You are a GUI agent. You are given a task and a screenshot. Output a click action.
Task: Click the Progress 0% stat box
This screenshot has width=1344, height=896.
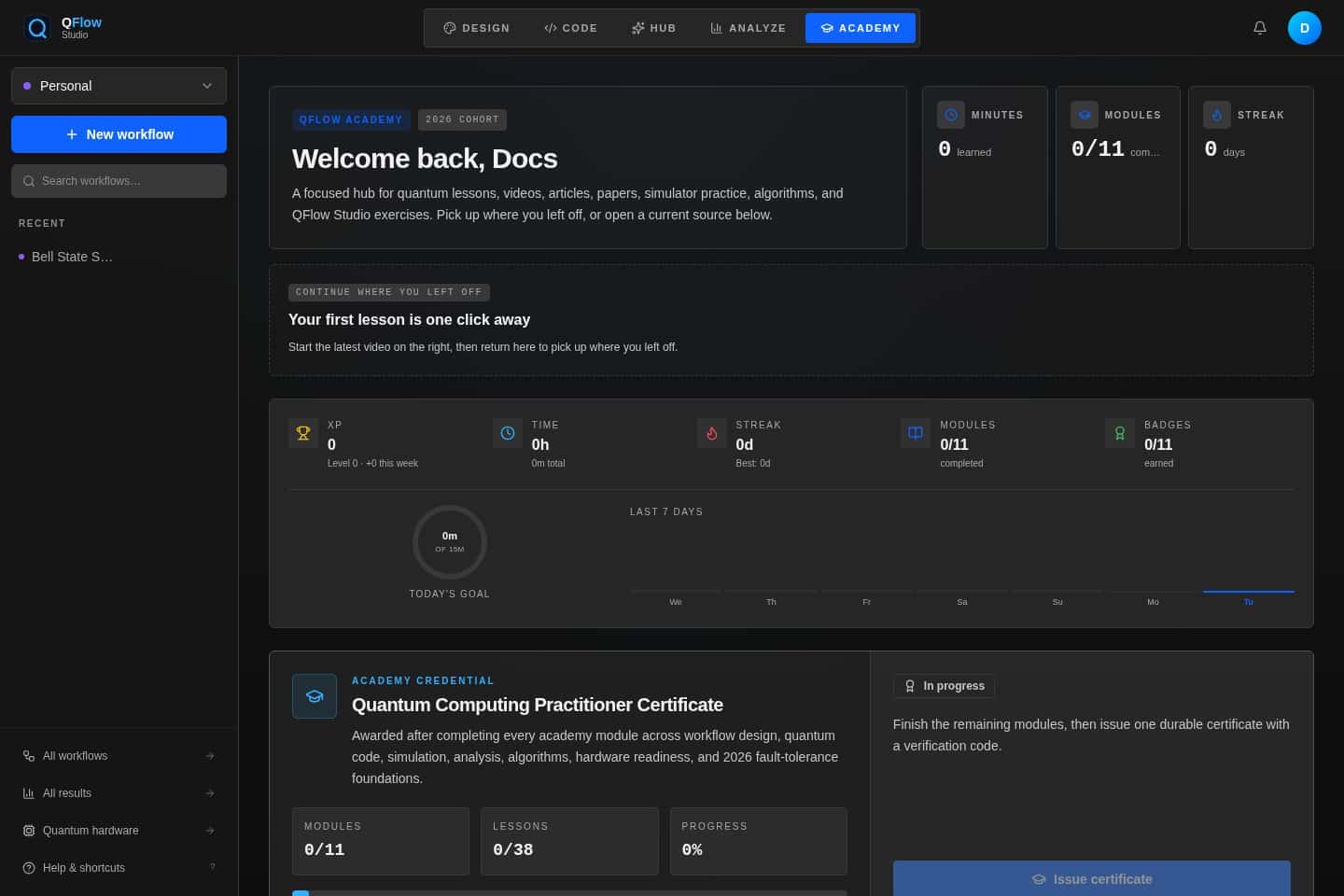(759, 841)
